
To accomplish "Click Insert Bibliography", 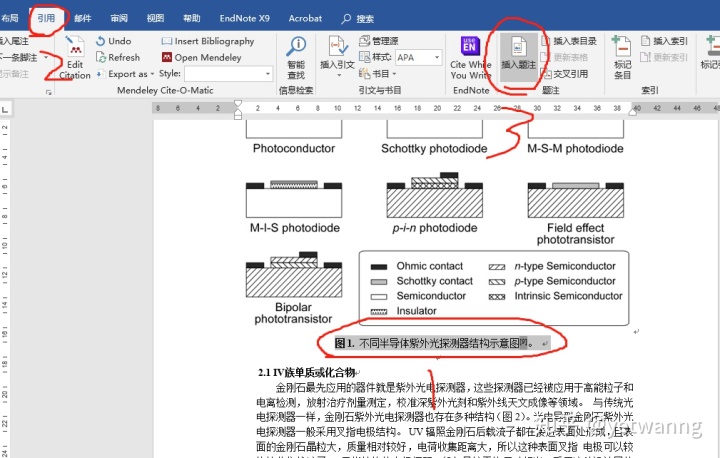I will tap(208, 41).
